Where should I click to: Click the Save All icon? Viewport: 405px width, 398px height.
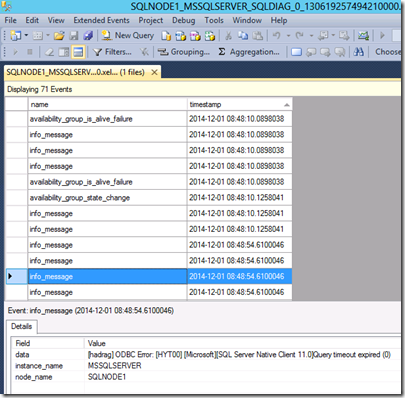(88, 35)
